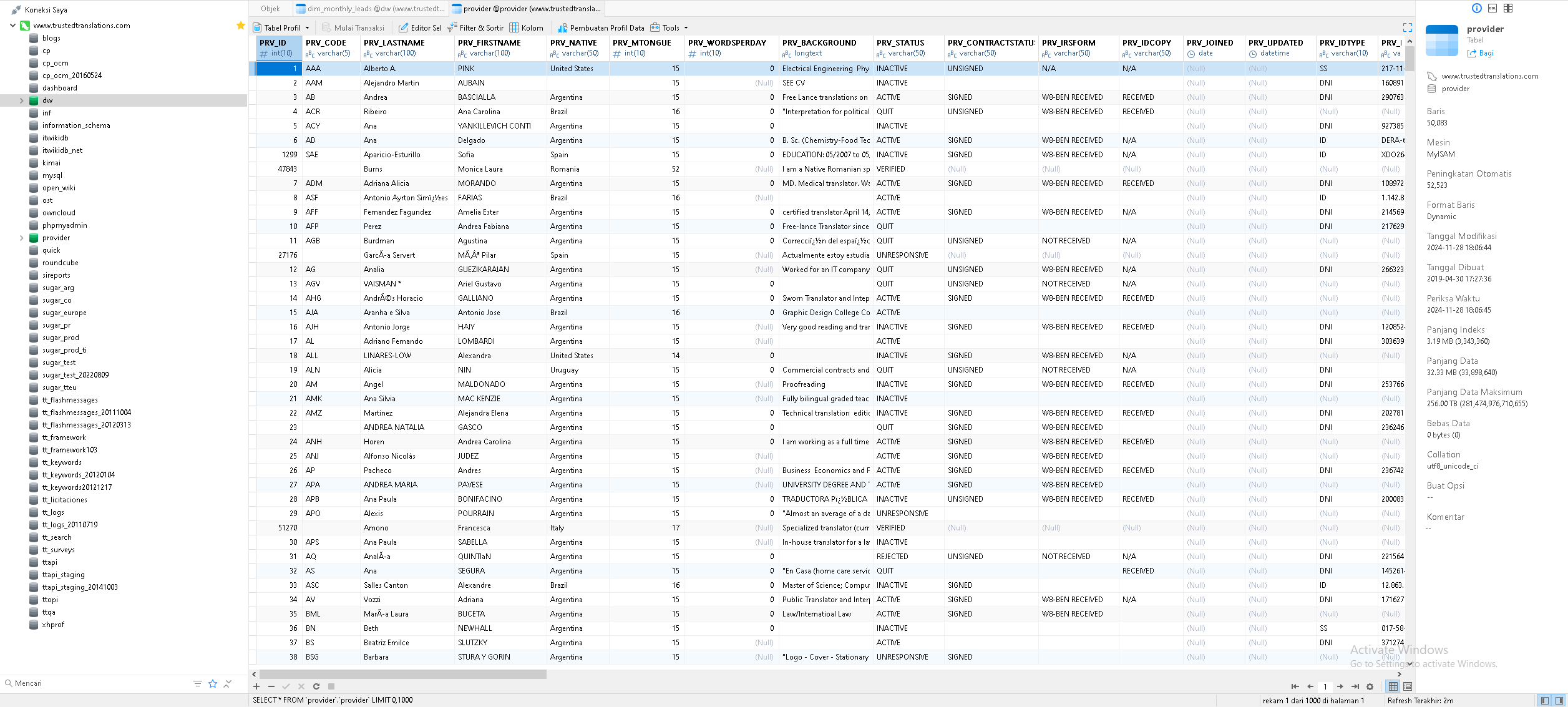Toggle the right information pane visibility
This screenshot has height=707, width=1568.
[x=1559, y=701]
